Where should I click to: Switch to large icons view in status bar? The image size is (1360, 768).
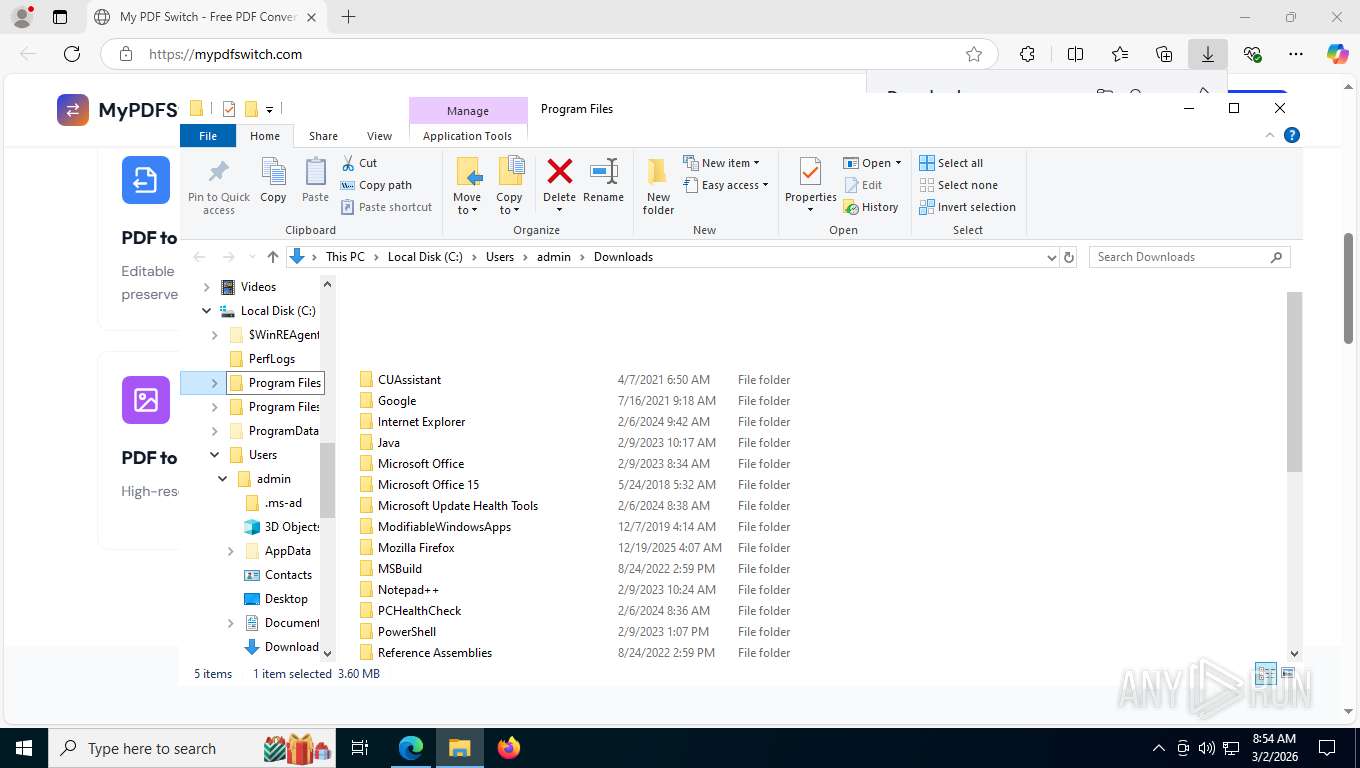click(x=1288, y=673)
